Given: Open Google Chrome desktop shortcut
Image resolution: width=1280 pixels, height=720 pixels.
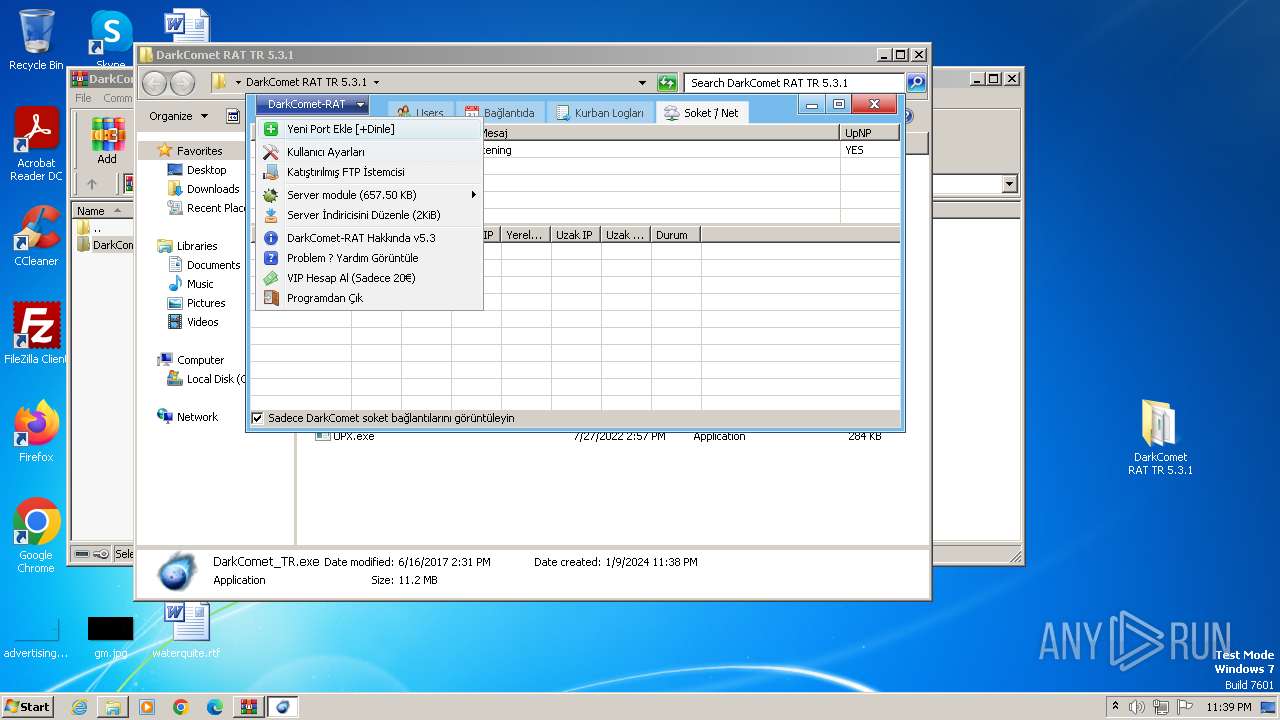Looking at the screenshot, I should [36, 536].
